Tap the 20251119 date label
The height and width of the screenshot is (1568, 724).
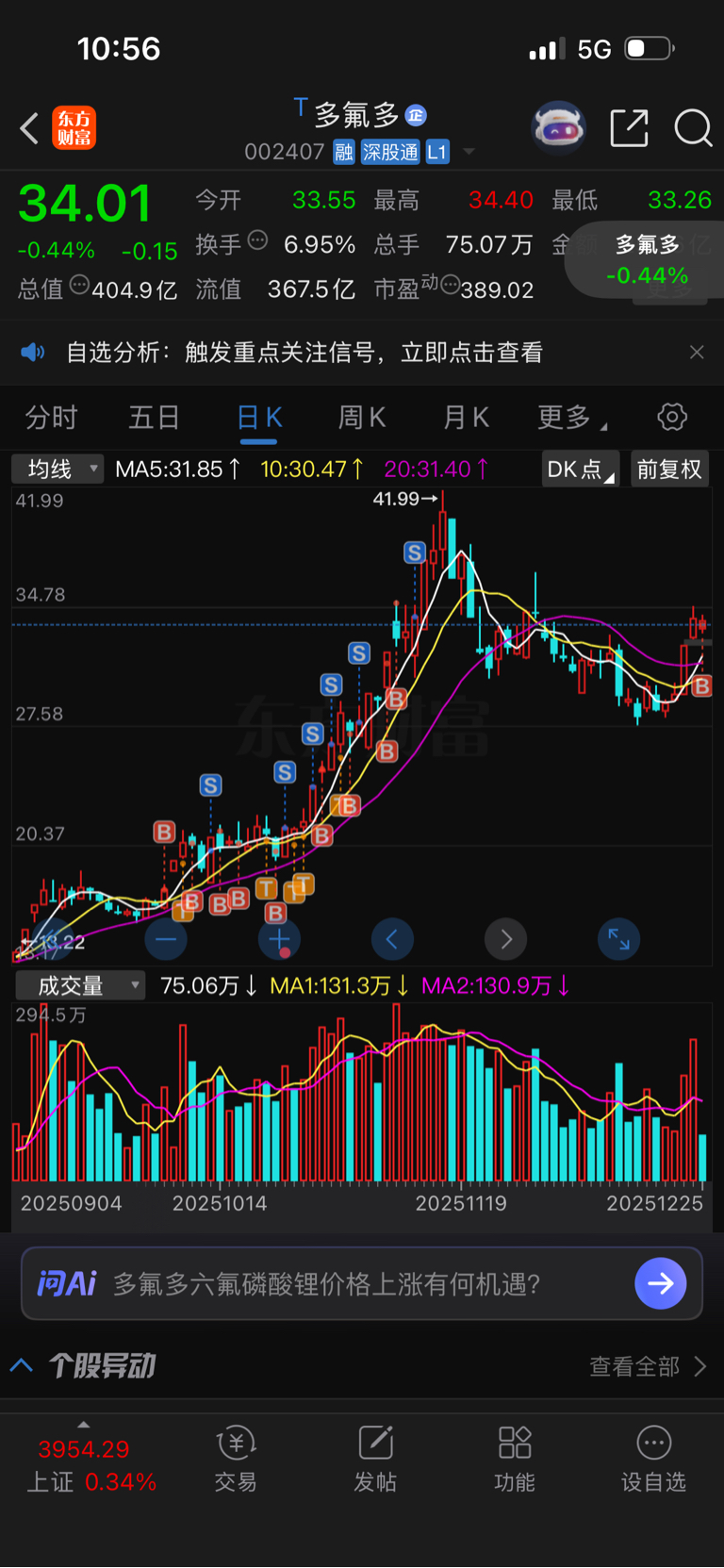tap(461, 1203)
